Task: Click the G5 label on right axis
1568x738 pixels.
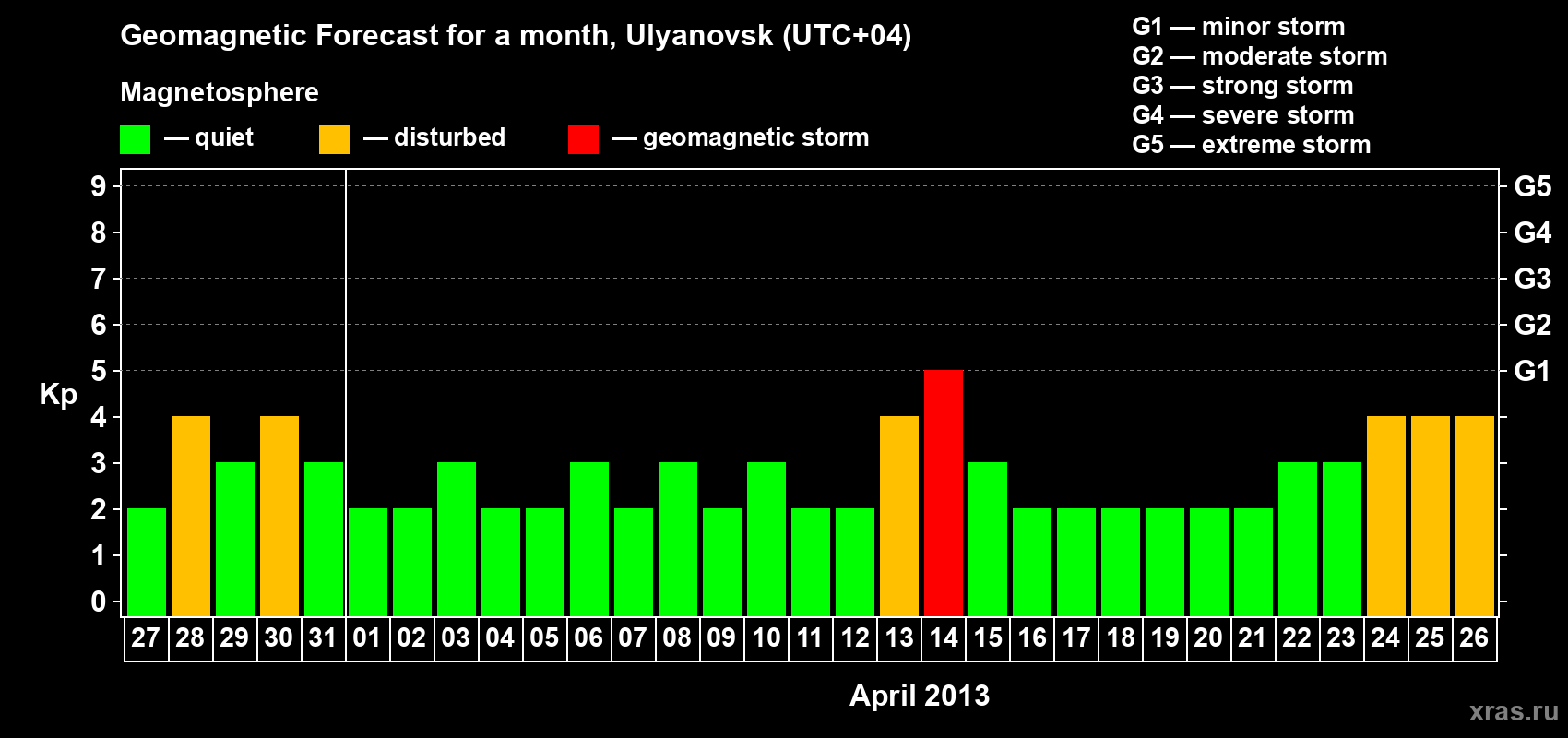Action: click(1533, 186)
